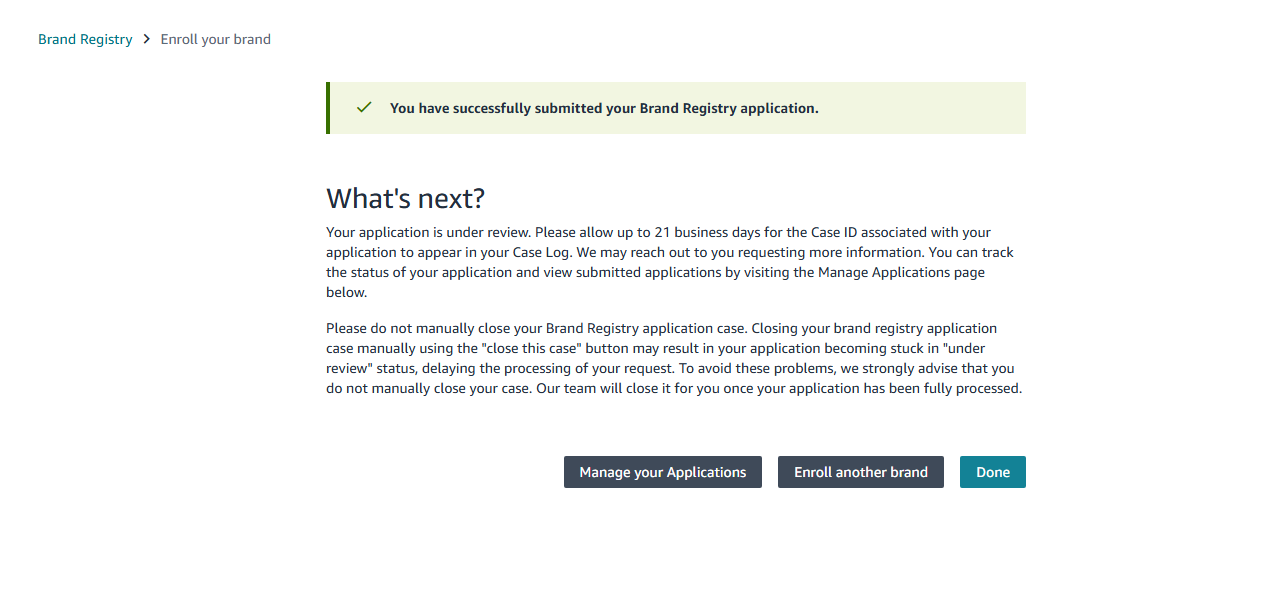Select the Enroll your brand breadcrumb

pos(216,39)
